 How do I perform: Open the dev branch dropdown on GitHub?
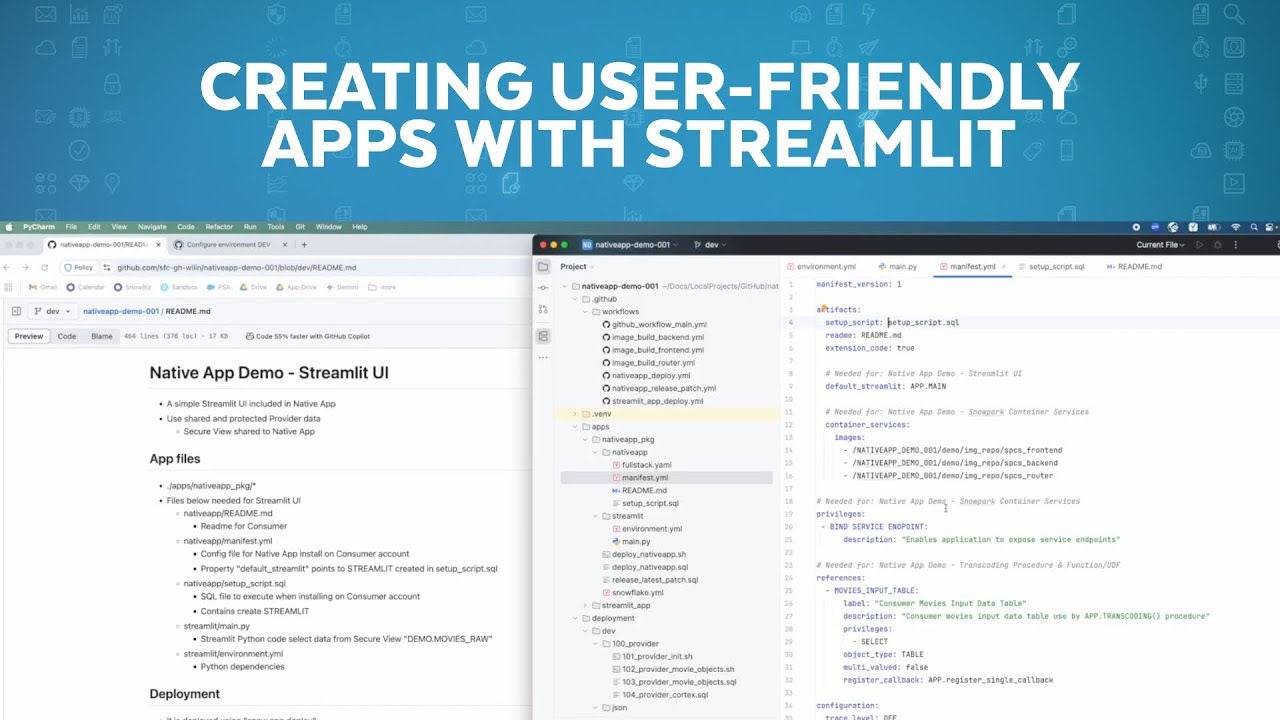click(x=52, y=310)
